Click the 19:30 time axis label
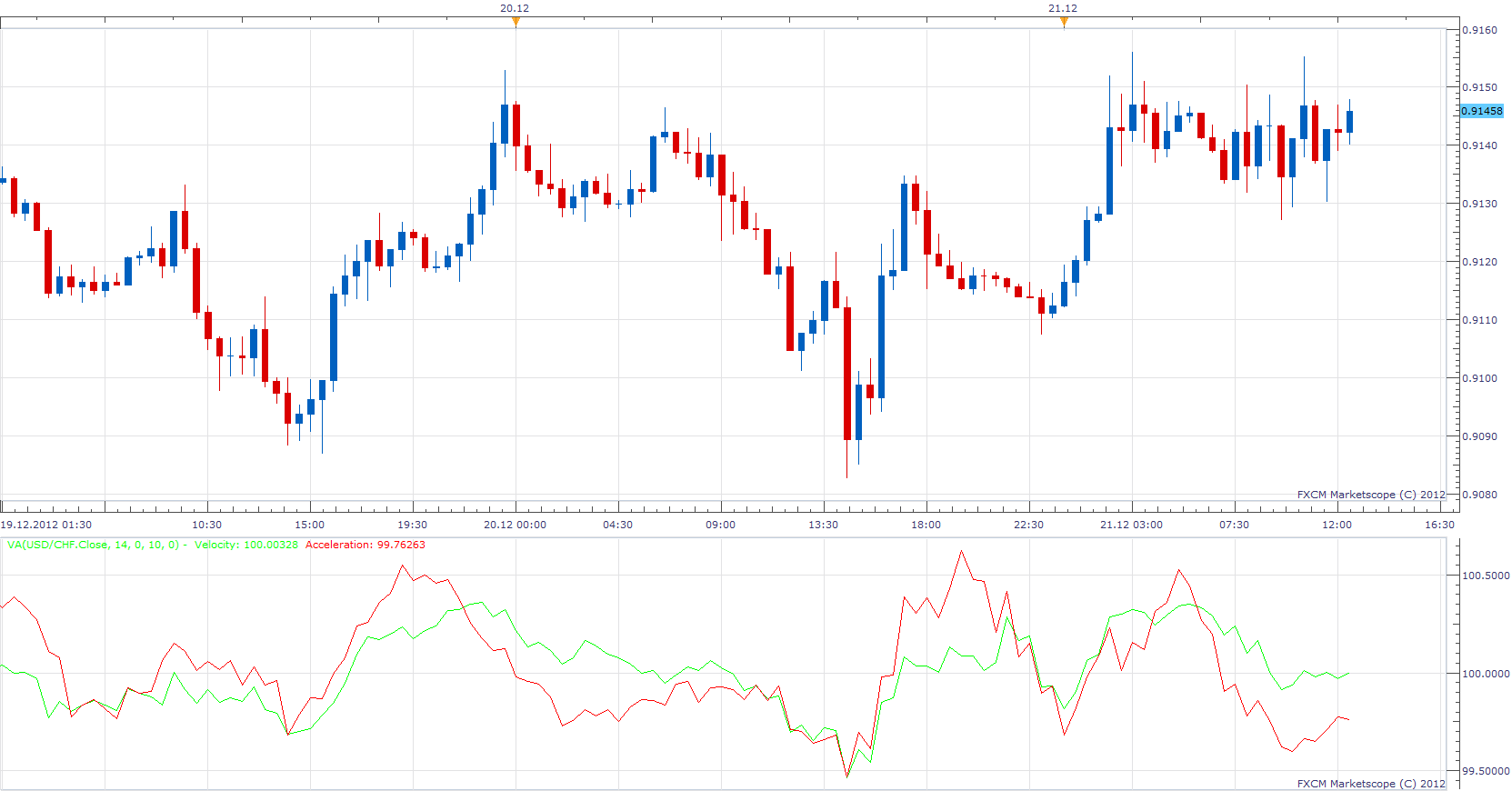Viewport: 1512px width, 791px height. tap(413, 525)
